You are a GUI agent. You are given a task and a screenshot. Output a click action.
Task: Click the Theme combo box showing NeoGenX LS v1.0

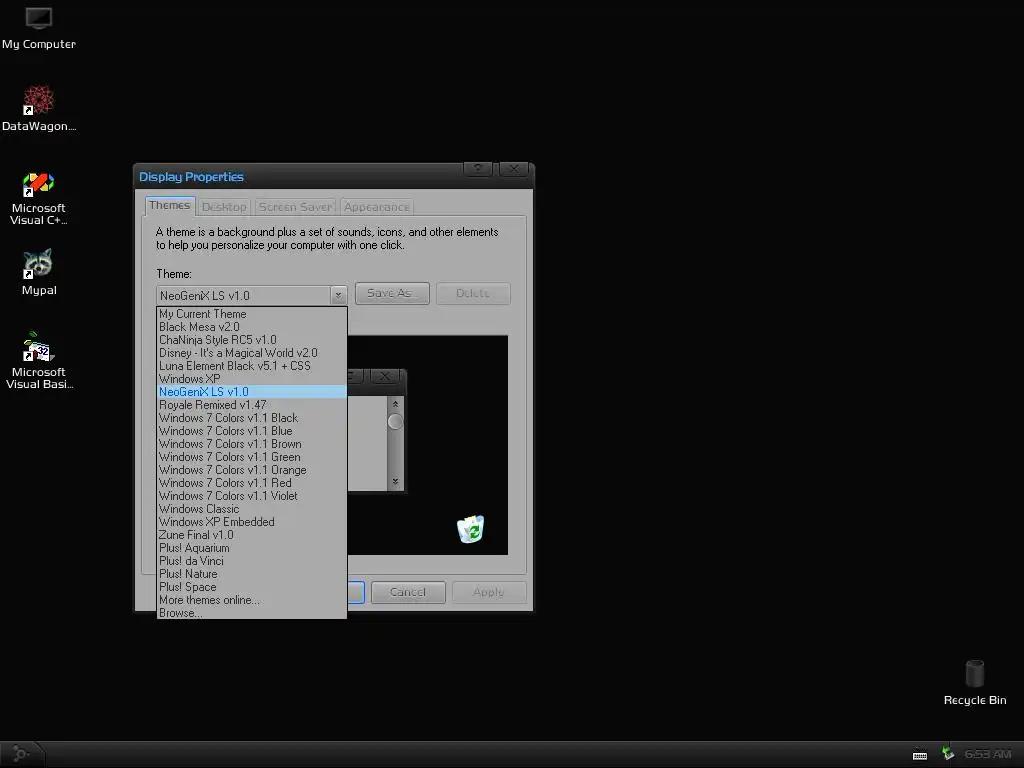(x=251, y=295)
